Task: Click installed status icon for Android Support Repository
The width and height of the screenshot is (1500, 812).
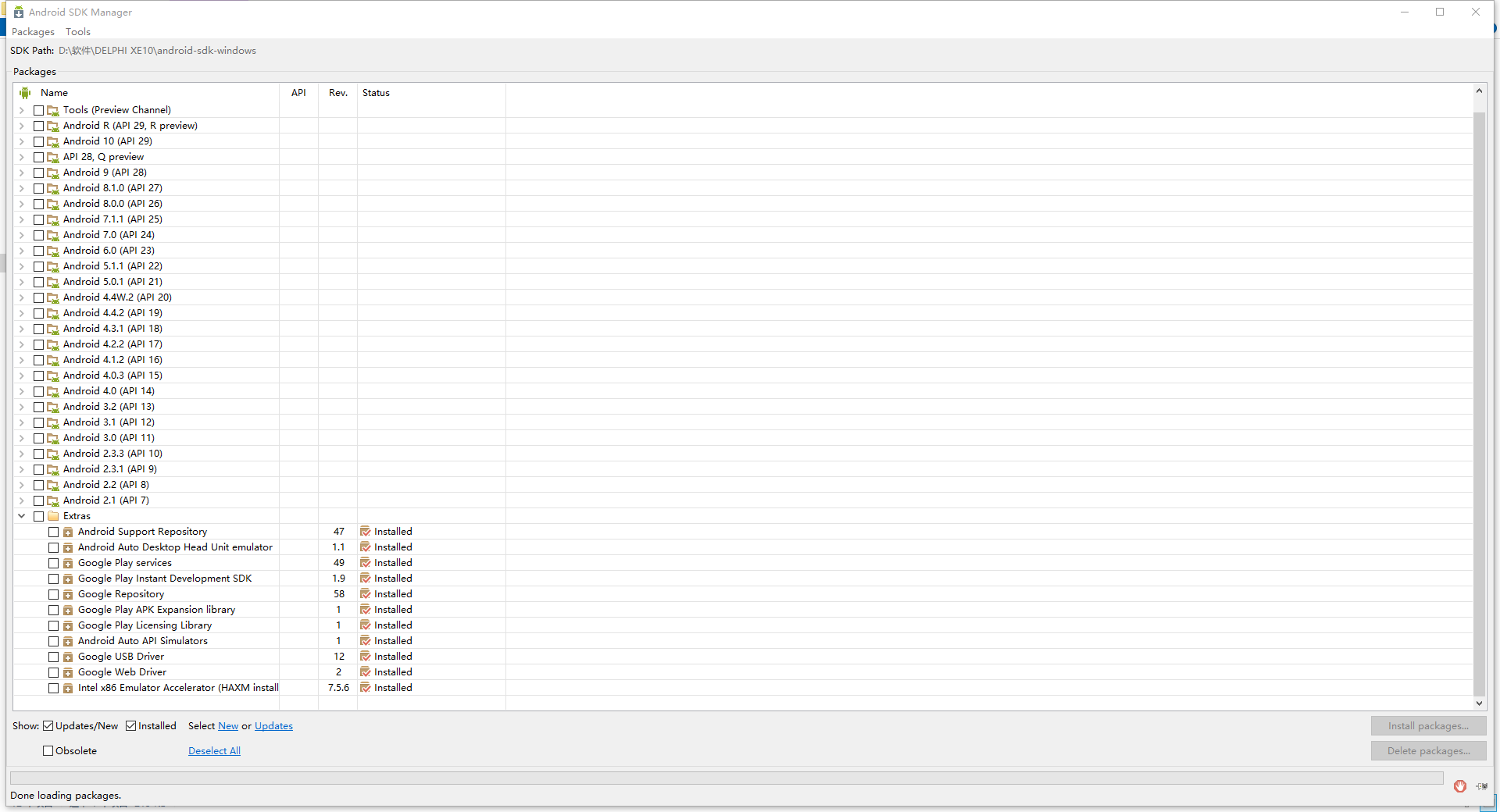Action: tap(365, 532)
